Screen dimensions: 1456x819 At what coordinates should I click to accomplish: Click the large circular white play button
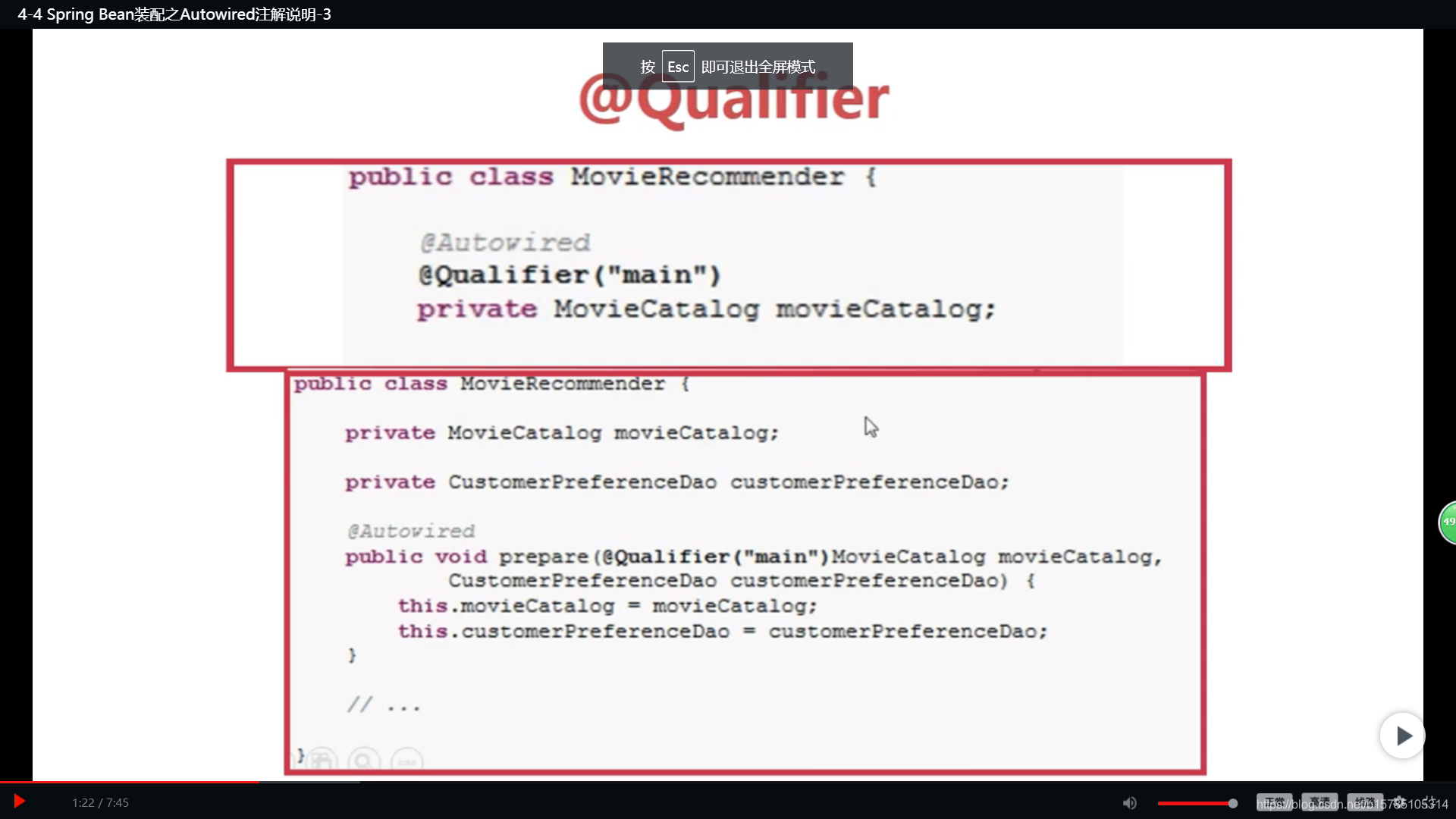[1402, 736]
